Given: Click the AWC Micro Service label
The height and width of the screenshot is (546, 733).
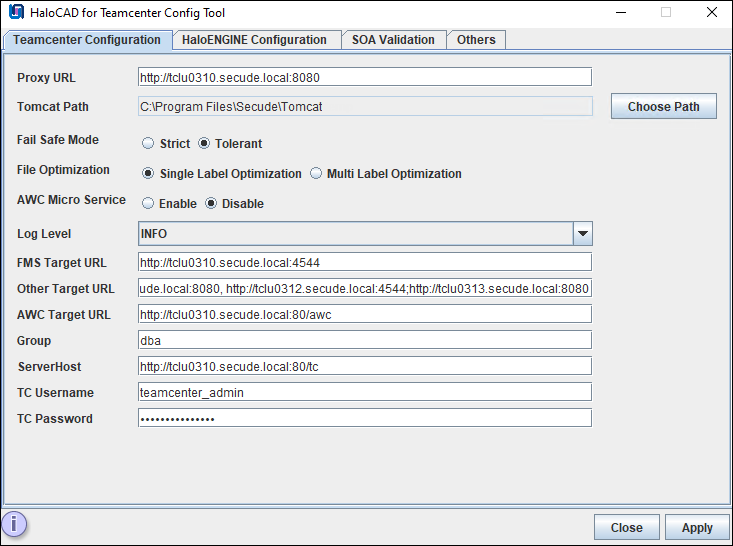Looking at the screenshot, I should [x=72, y=200].
